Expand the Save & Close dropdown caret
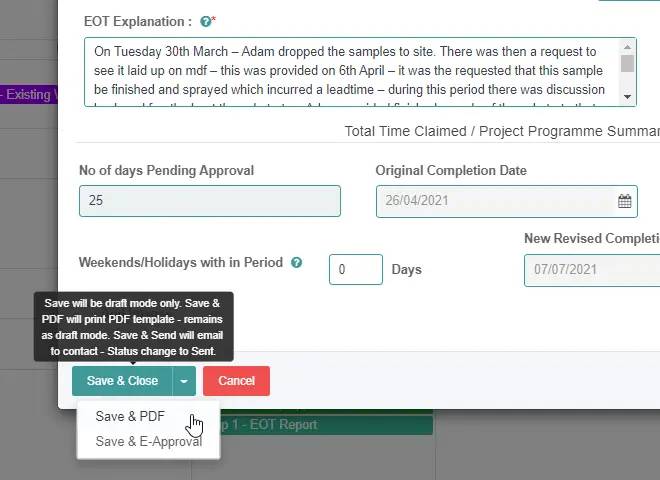 point(184,381)
